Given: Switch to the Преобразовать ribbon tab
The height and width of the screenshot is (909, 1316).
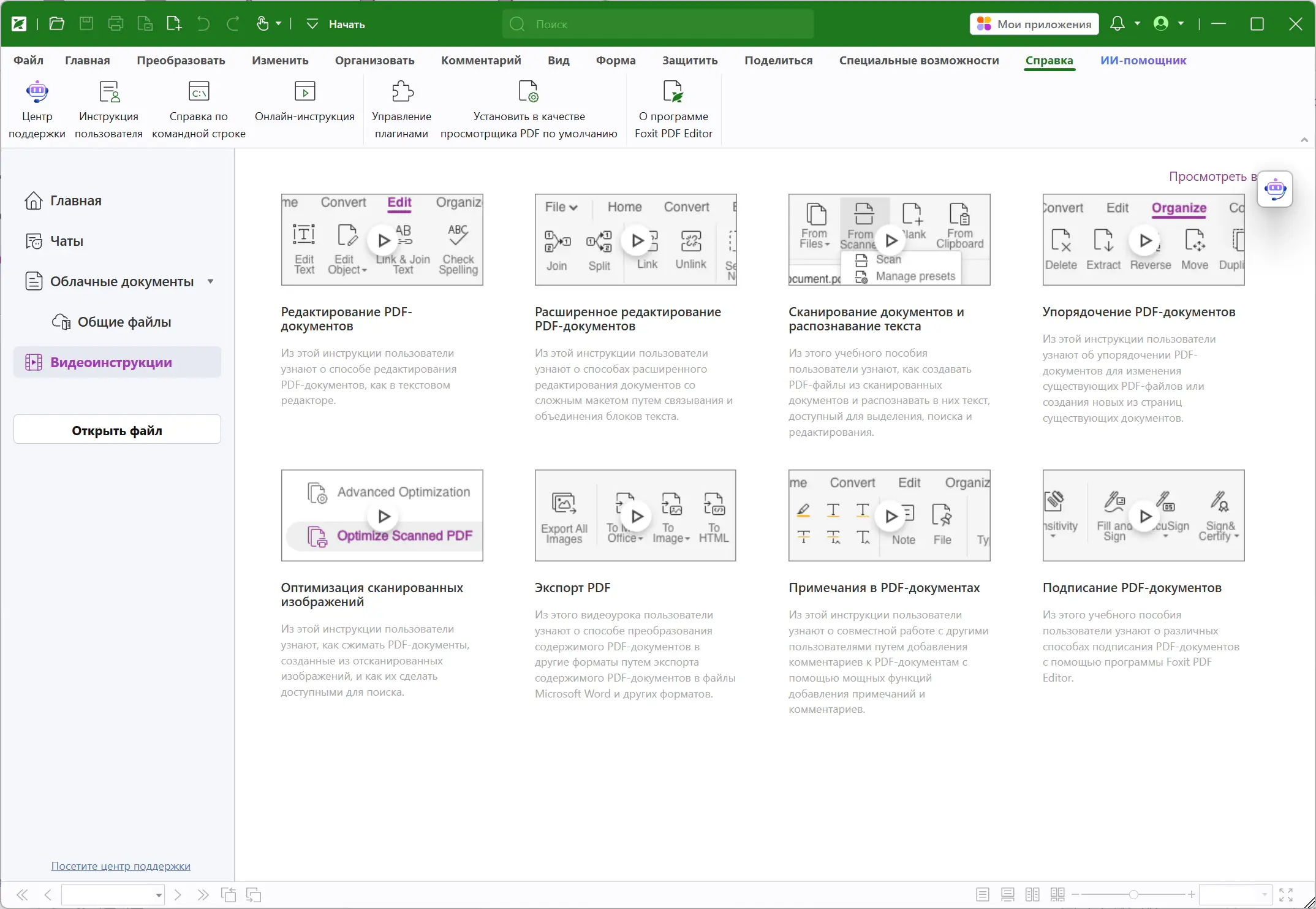Looking at the screenshot, I should pos(181,61).
